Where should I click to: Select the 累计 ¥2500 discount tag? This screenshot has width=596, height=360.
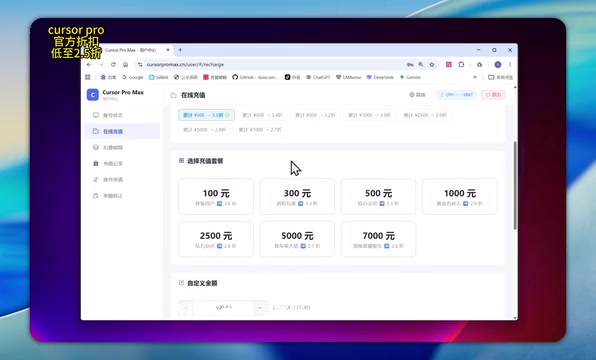[425, 115]
